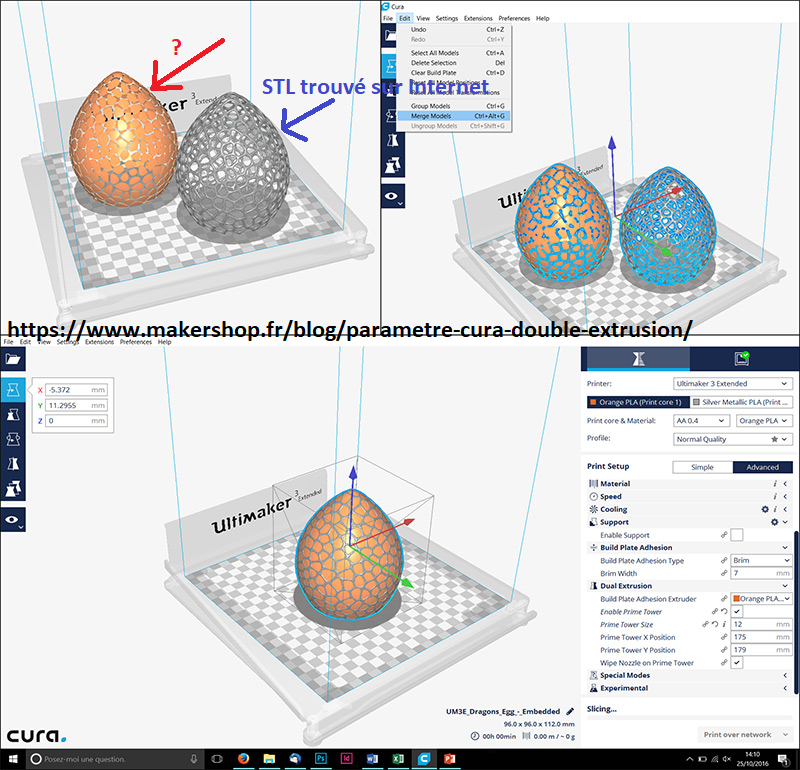The width and height of the screenshot is (800, 770).
Task: Select the Move tool beside the X/Y/Z fields
Action: tap(13, 390)
